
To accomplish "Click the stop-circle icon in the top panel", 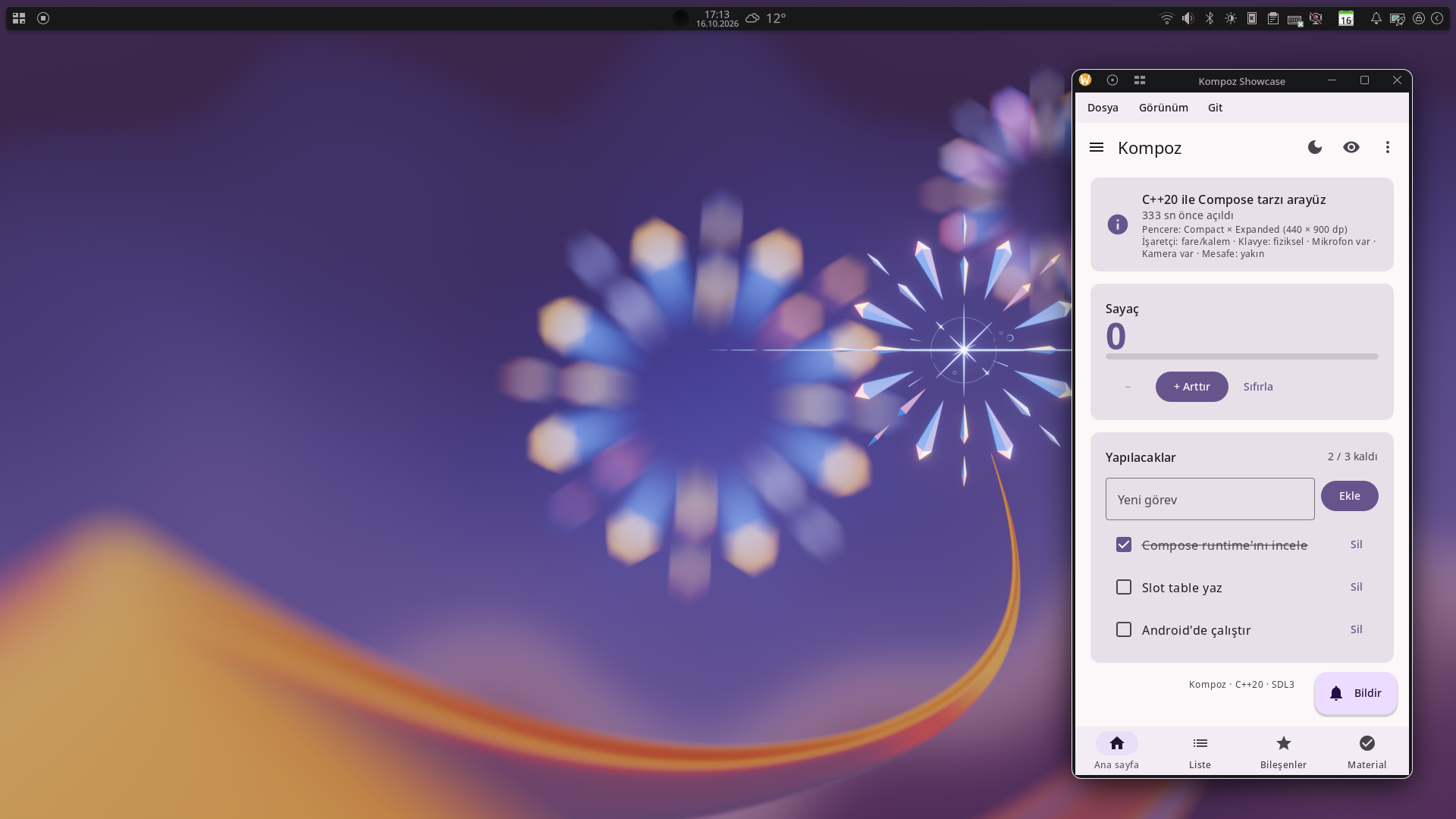I will [x=43, y=18].
